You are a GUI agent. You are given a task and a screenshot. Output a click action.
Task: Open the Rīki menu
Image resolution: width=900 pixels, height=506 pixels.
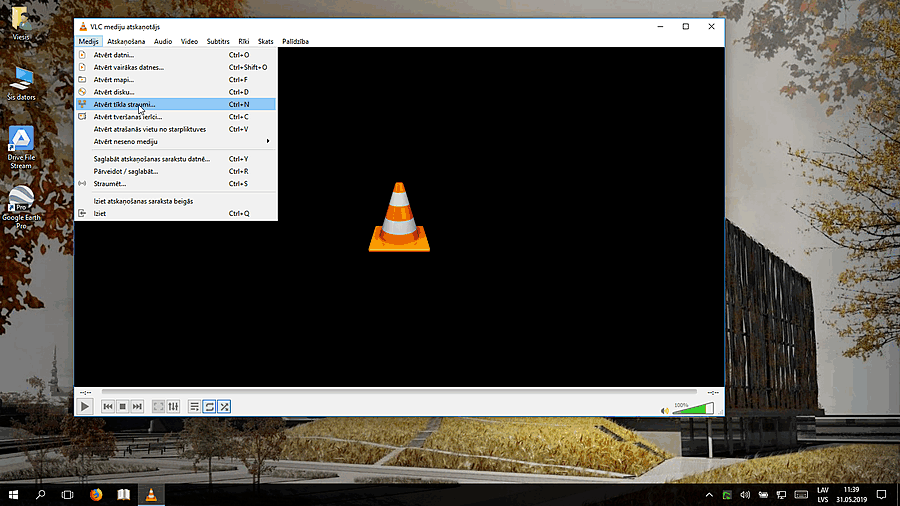[x=244, y=41]
